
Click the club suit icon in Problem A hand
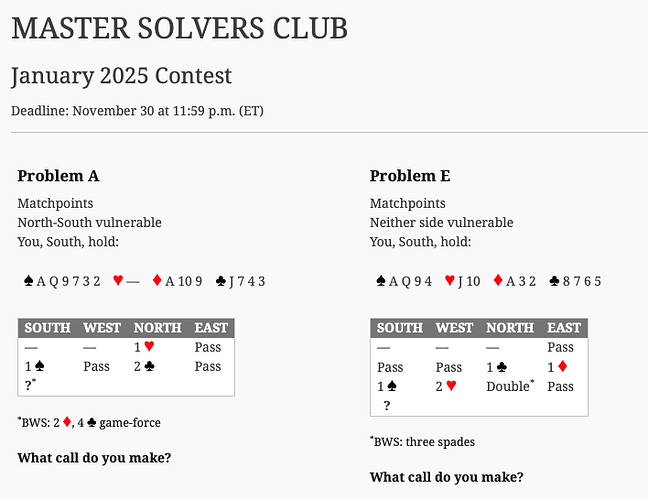(221, 281)
